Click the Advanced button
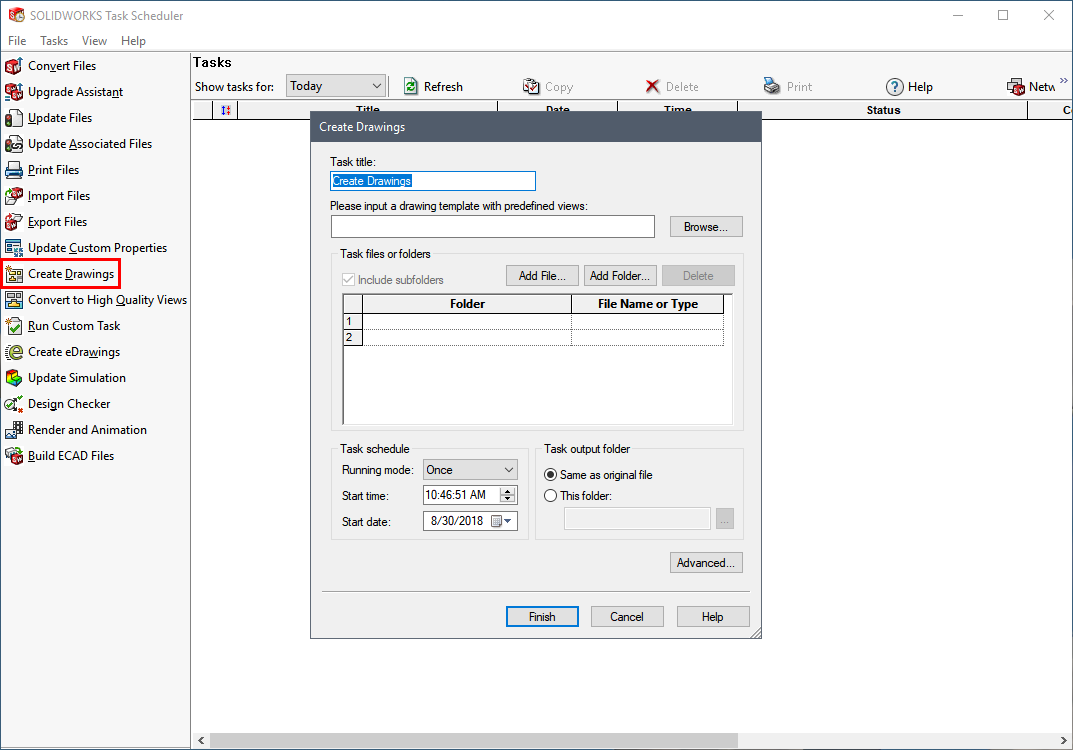Screen dimensions: 1073x750 pos(706,562)
